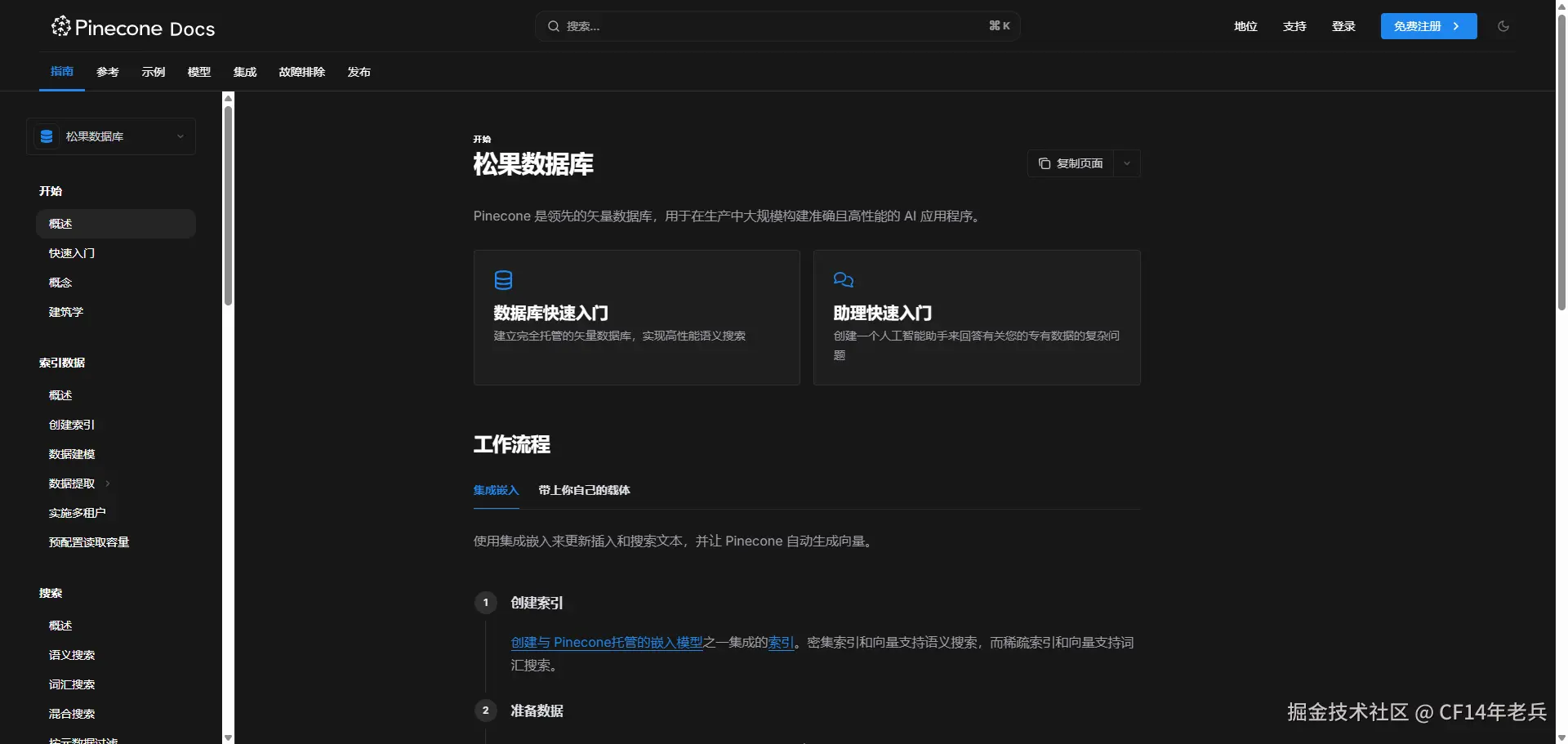Open the 松果数据库 product dropdown
1568x744 pixels.
111,136
